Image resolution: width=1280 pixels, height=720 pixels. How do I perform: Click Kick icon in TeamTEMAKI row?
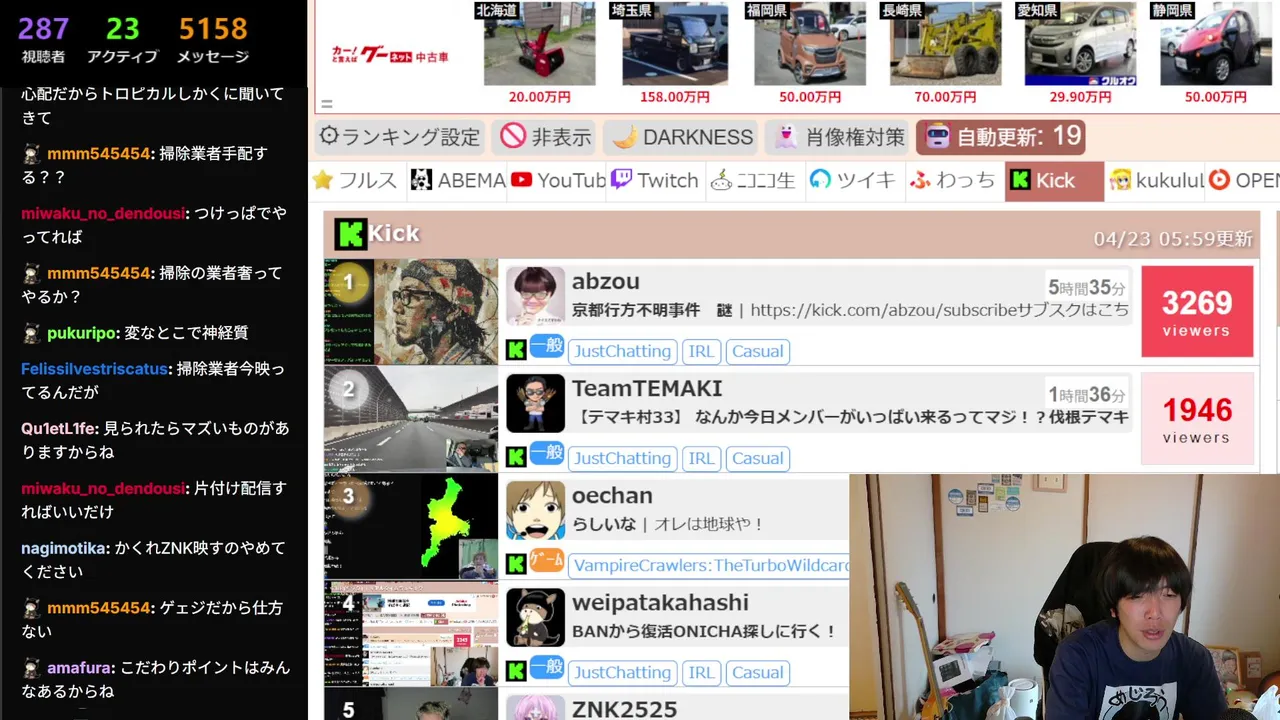pos(516,457)
